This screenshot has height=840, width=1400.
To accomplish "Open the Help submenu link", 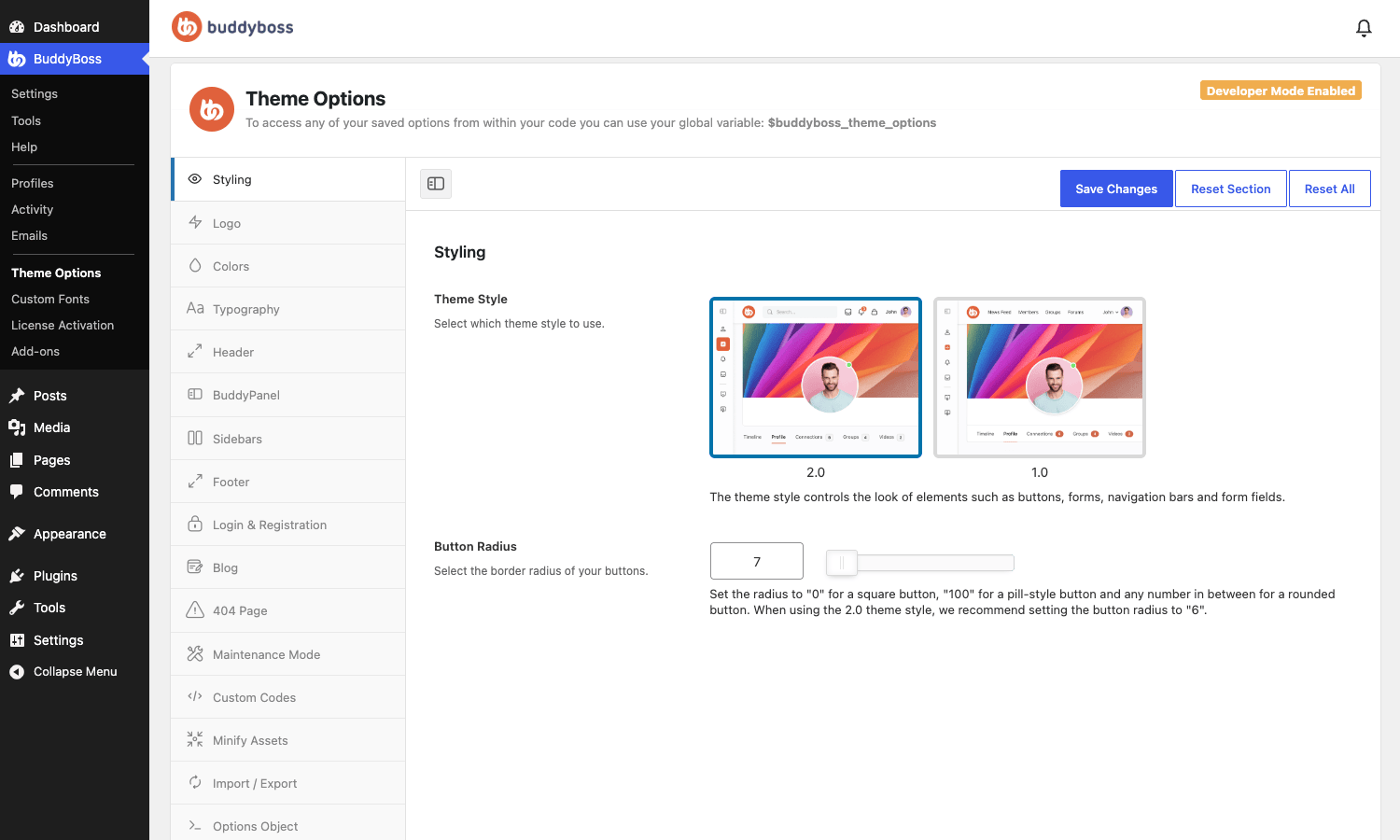I will click(24, 147).
